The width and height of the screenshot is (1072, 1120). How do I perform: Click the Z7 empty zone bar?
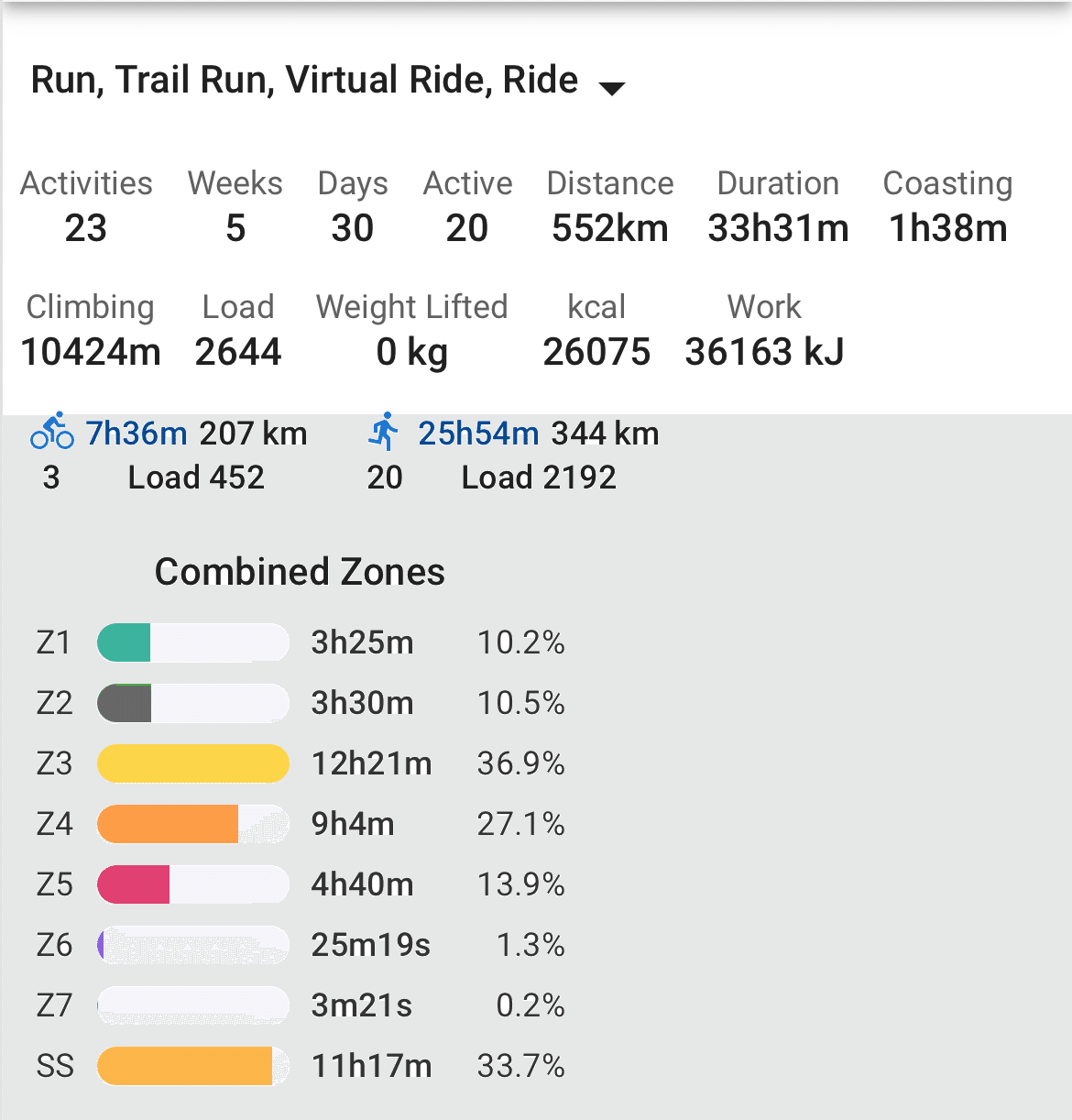[192, 1005]
